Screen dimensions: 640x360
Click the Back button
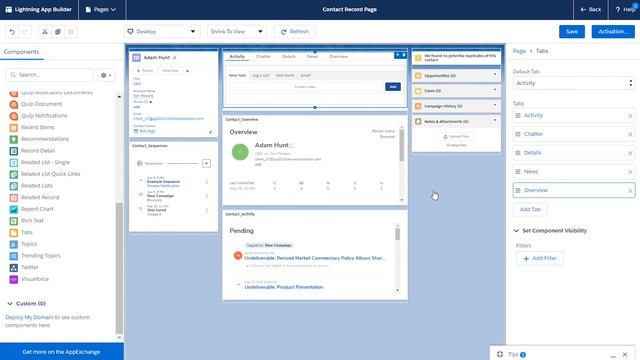(591, 9)
